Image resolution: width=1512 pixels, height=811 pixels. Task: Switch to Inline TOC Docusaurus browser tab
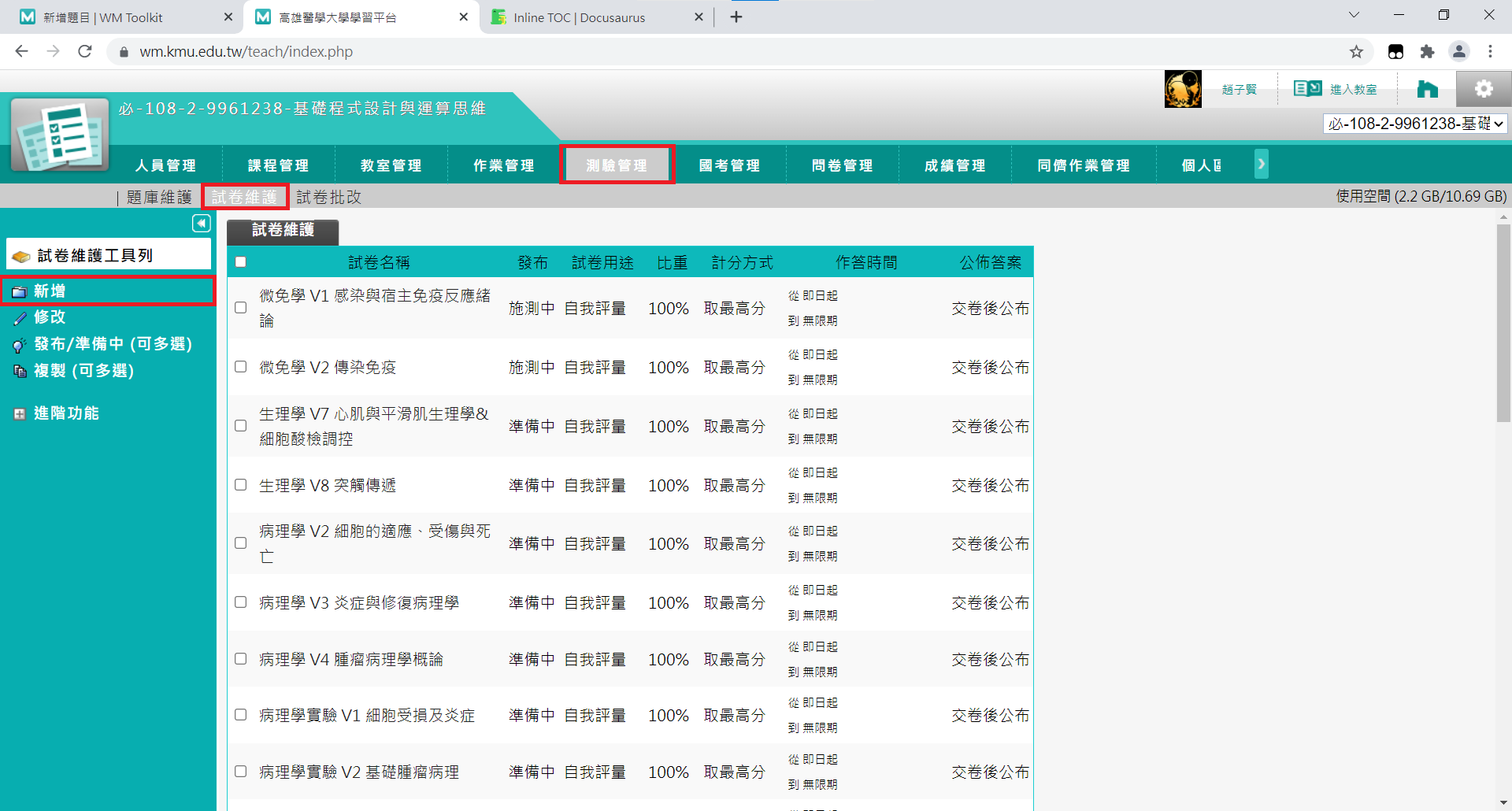point(596,17)
